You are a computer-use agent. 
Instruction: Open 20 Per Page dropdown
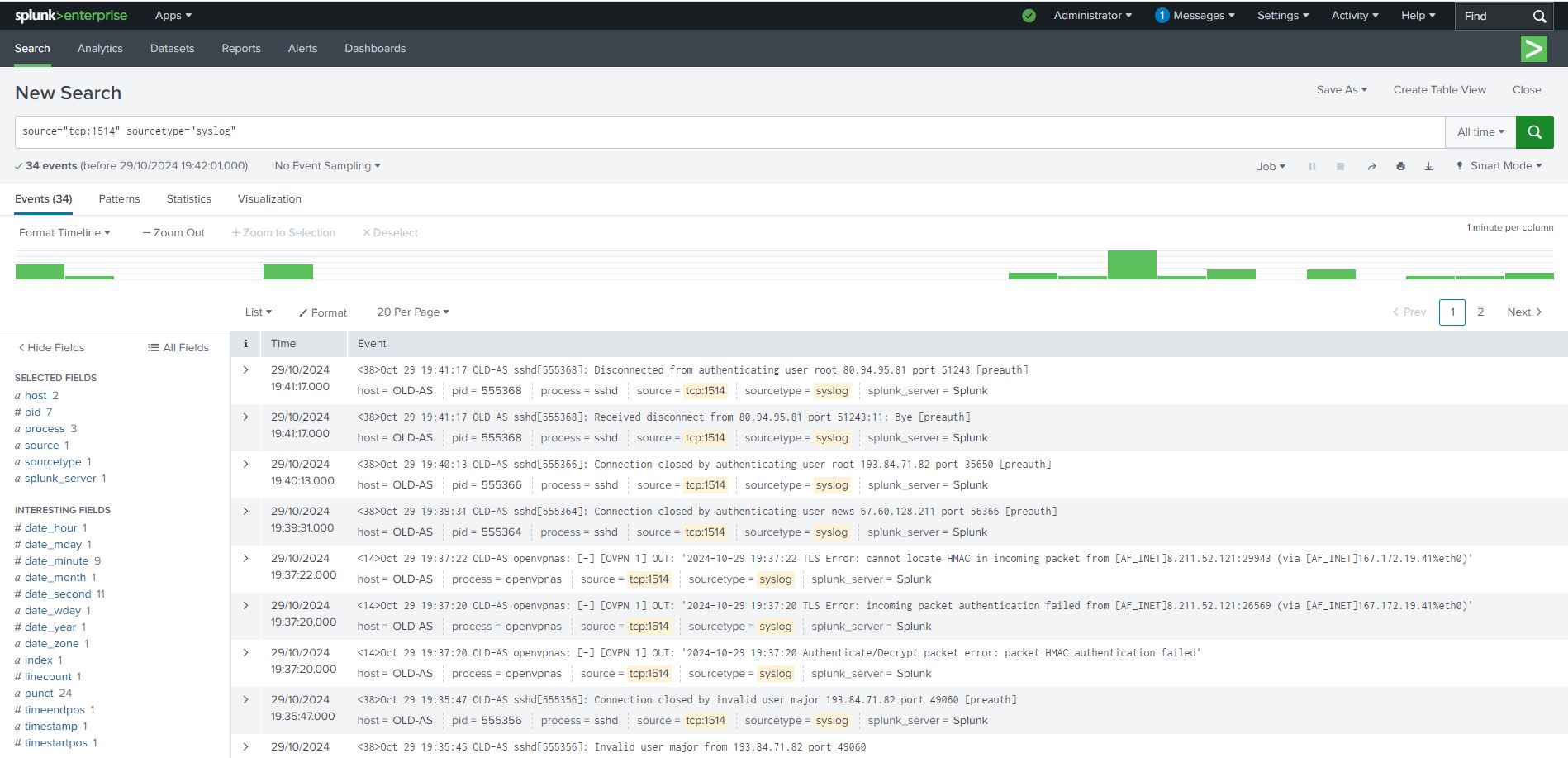click(x=412, y=312)
